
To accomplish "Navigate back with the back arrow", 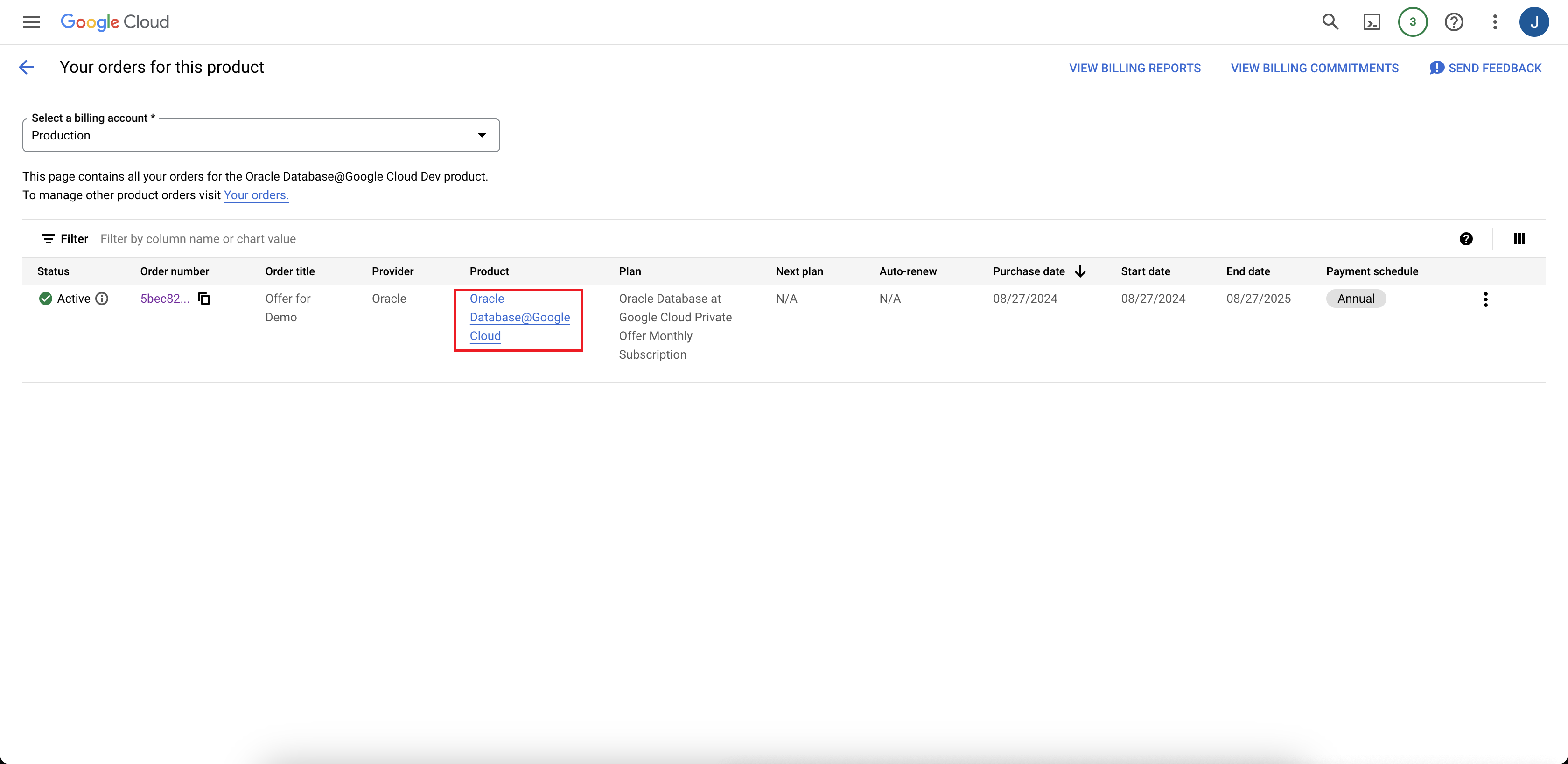I will pos(26,67).
